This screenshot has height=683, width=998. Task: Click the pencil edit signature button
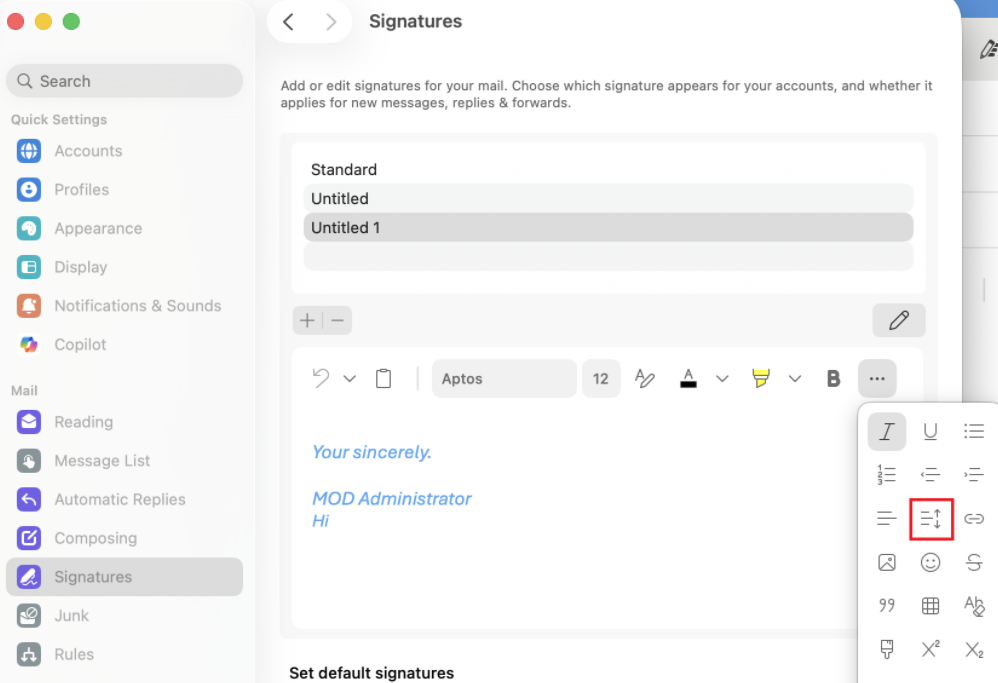[899, 320]
